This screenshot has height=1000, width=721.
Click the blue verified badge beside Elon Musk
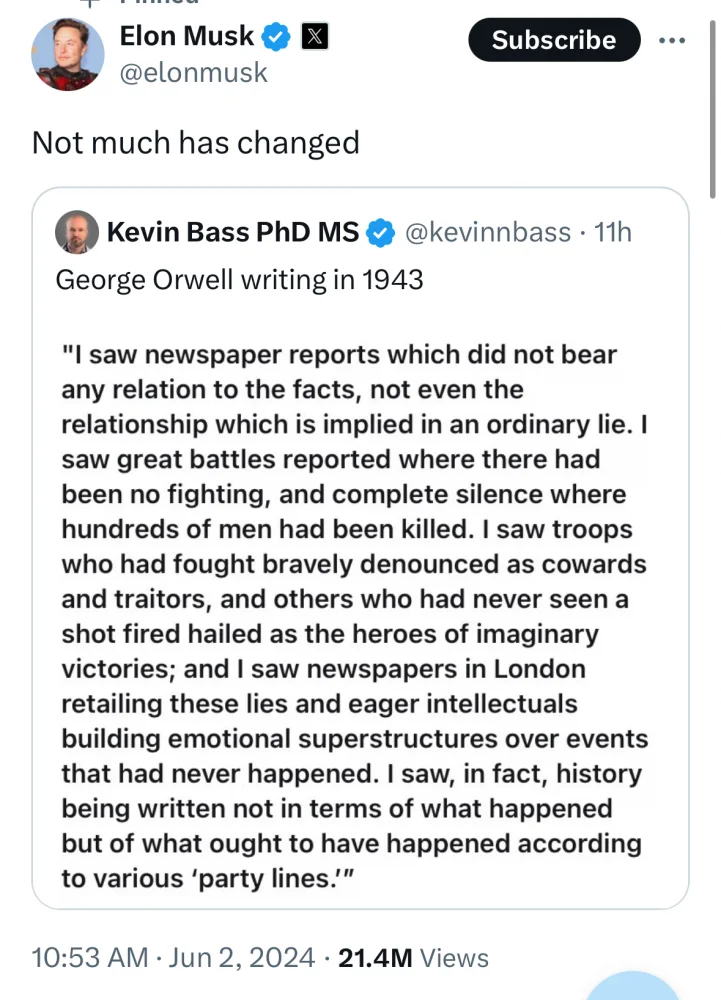tap(277, 38)
